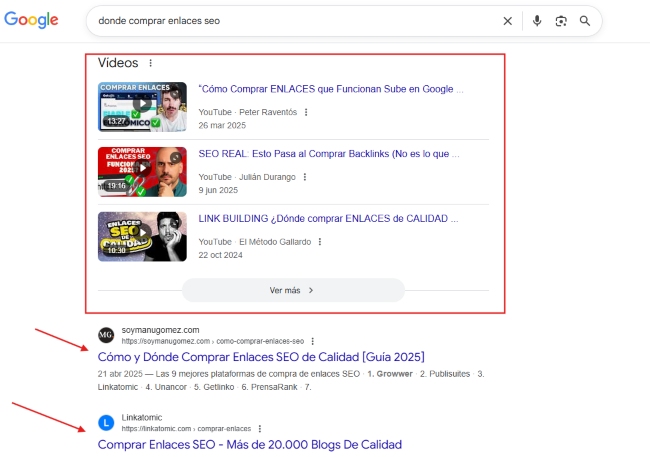Click the Linkatomic L favicon
The height and width of the screenshot is (457, 650).
point(106,423)
